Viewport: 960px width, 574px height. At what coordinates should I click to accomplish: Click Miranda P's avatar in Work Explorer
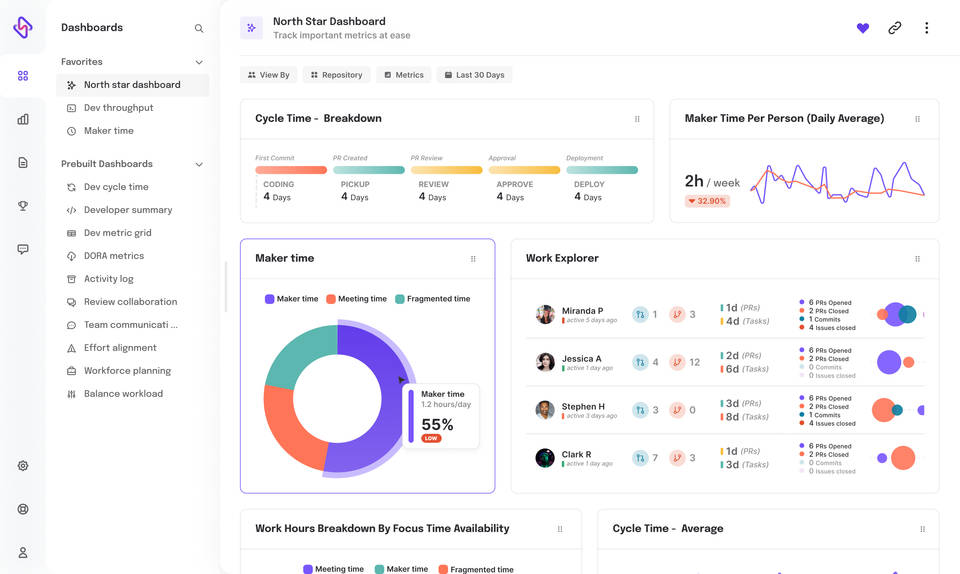[545, 315]
